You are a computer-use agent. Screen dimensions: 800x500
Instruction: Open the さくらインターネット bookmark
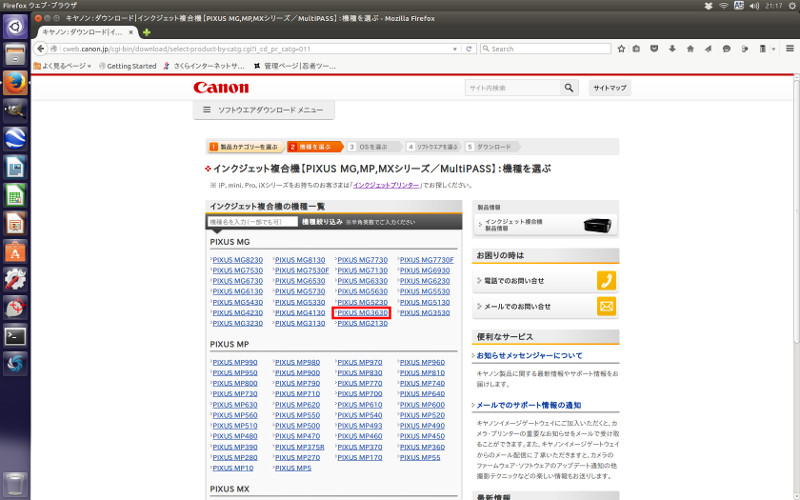(x=204, y=66)
